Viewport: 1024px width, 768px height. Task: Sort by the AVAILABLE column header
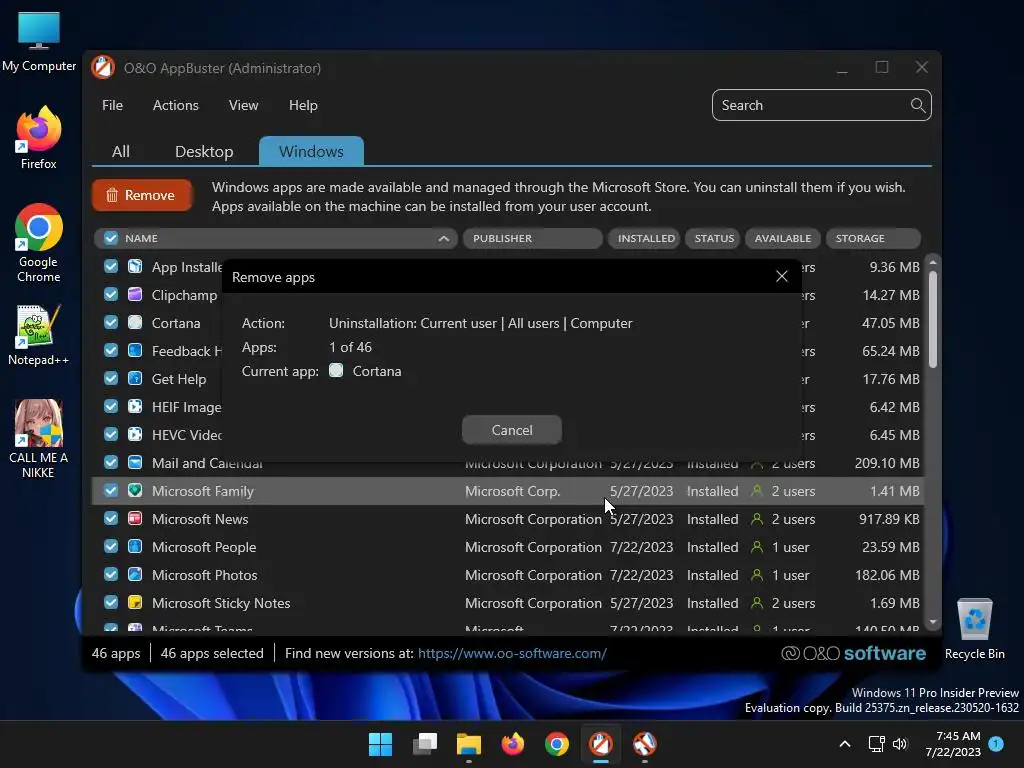(x=782, y=238)
